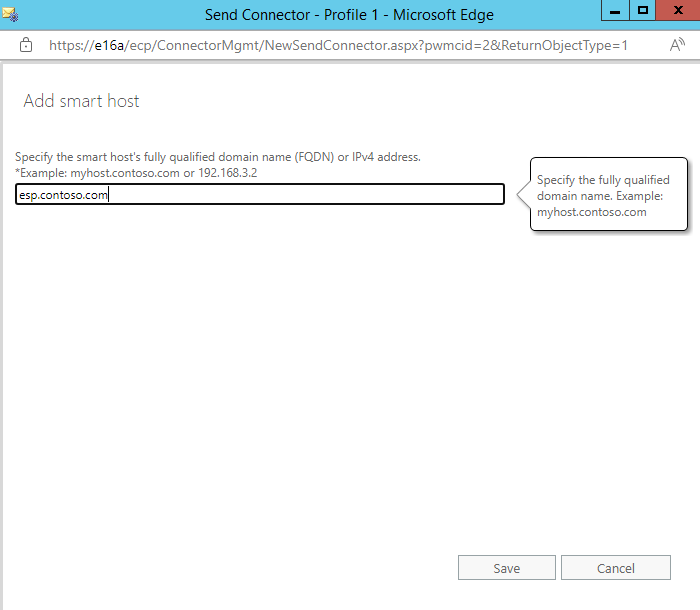Click the smart host FQDN input field
The height and width of the screenshot is (610, 700).
(260, 194)
